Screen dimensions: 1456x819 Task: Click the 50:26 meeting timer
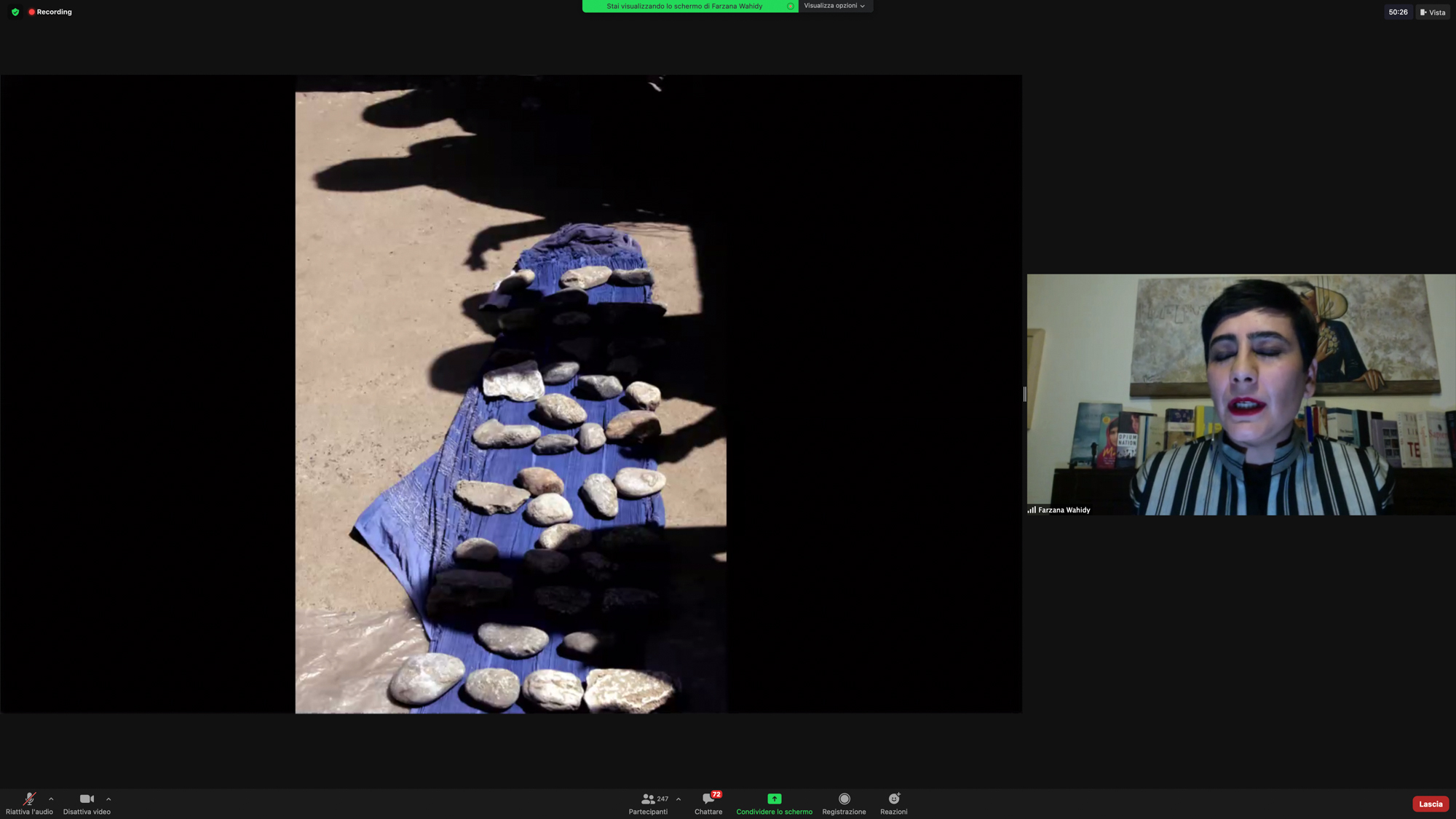click(1398, 12)
